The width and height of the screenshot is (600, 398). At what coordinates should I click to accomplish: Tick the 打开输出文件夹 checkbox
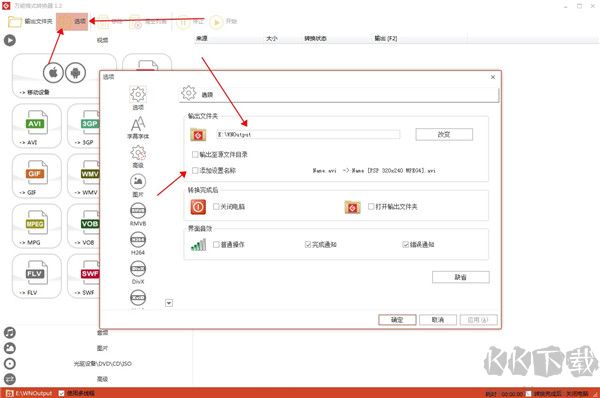tap(371, 207)
